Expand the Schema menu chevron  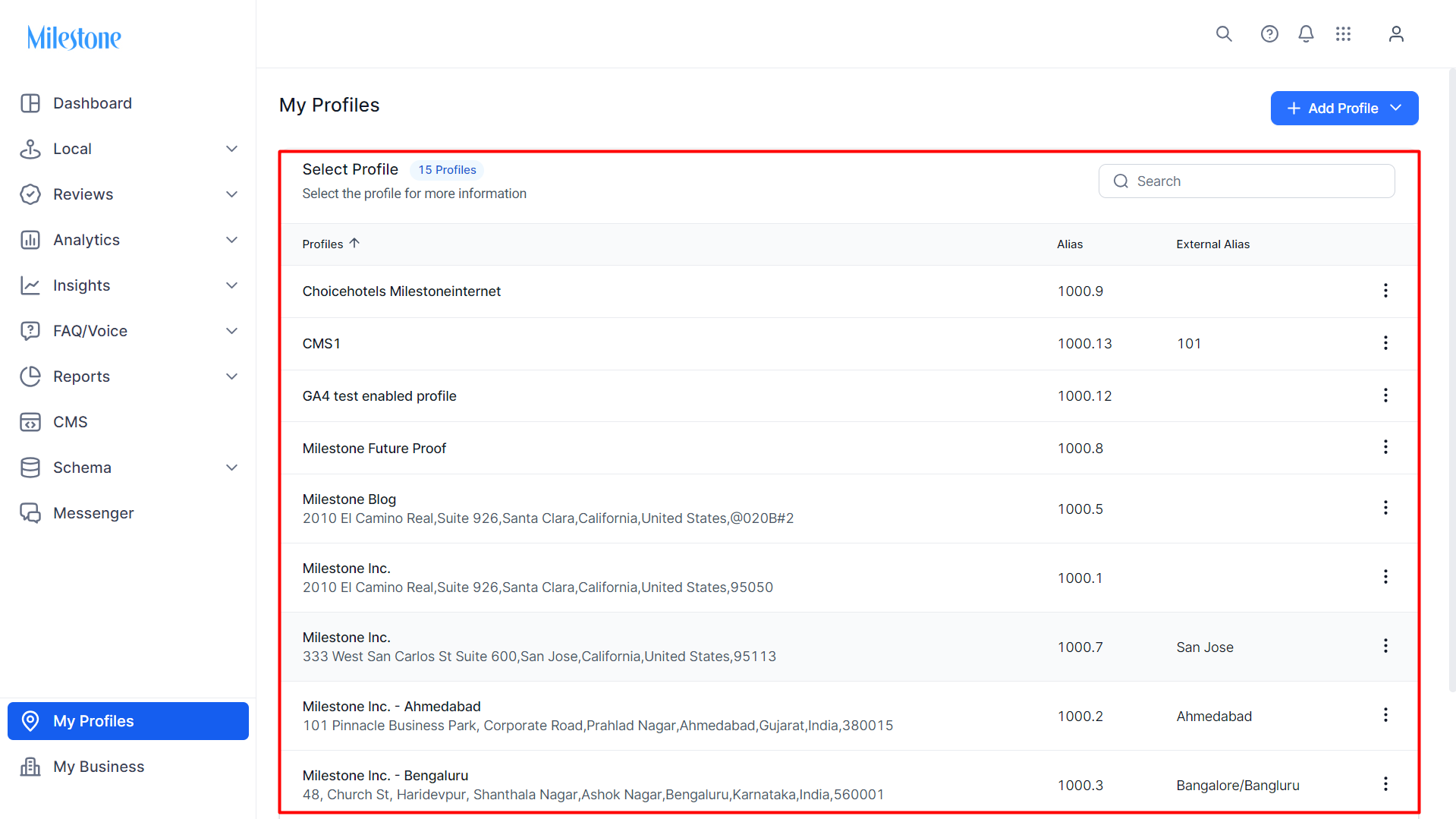point(232,468)
